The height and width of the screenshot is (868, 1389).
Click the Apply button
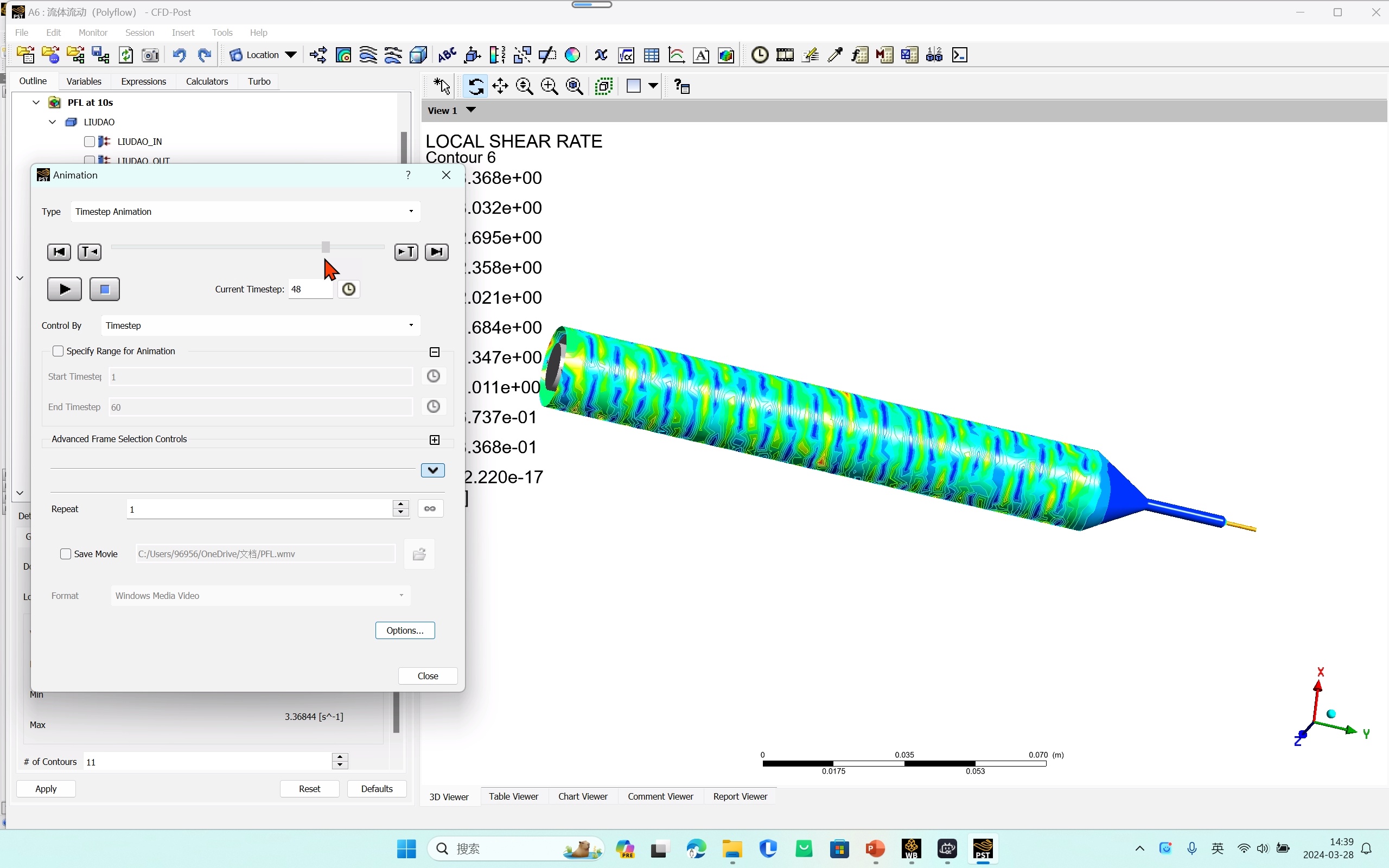pyautogui.click(x=46, y=789)
